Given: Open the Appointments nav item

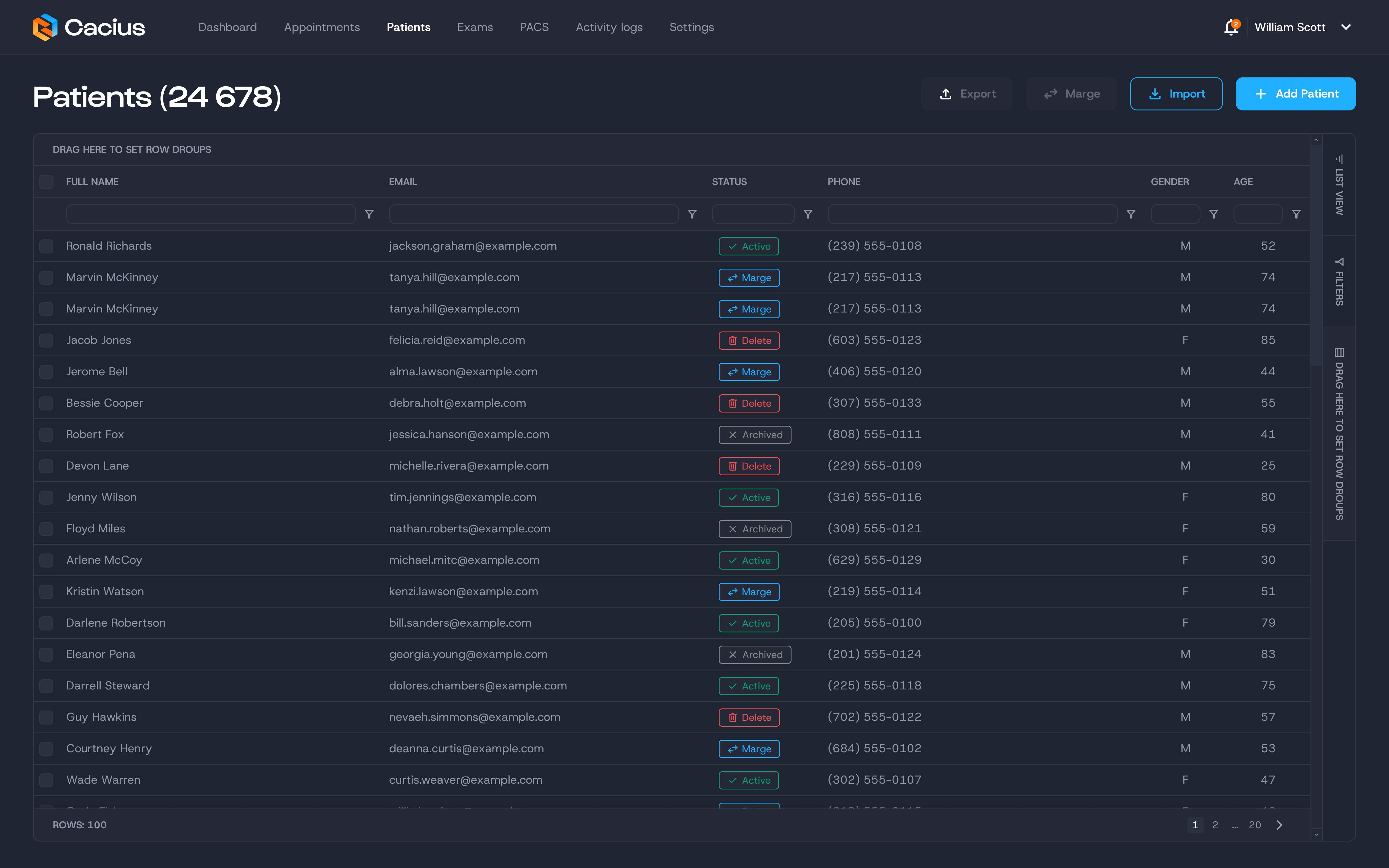Looking at the screenshot, I should coord(322,27).
